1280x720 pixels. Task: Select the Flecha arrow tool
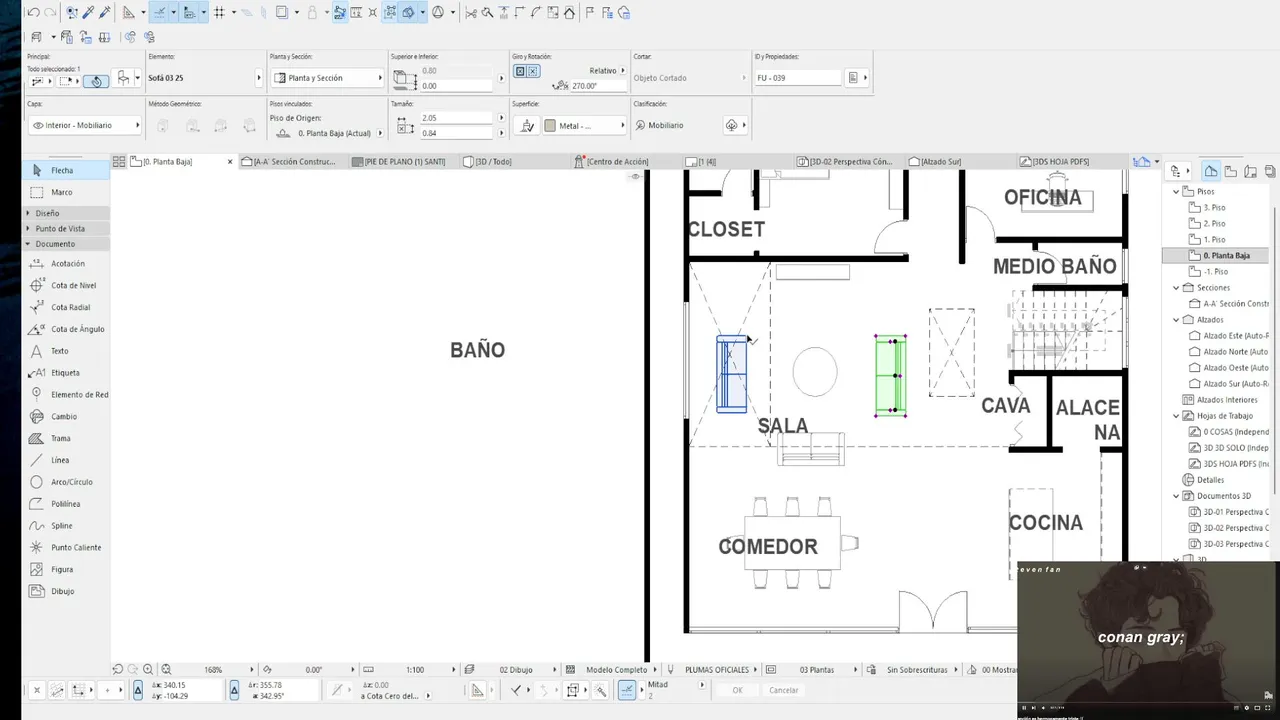[x=66, y=170]
